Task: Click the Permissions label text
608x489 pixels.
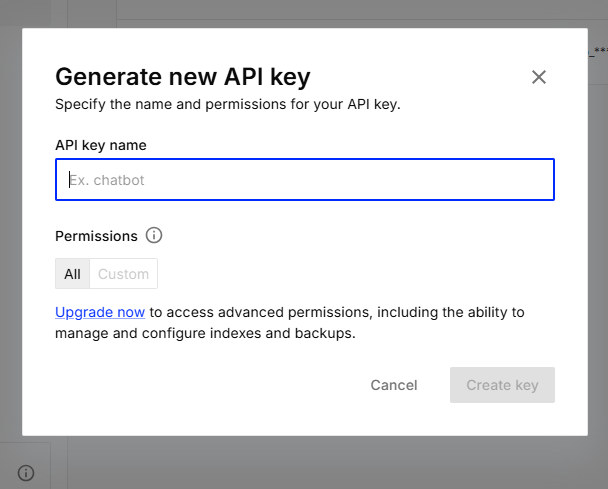Action: [96, 236]
